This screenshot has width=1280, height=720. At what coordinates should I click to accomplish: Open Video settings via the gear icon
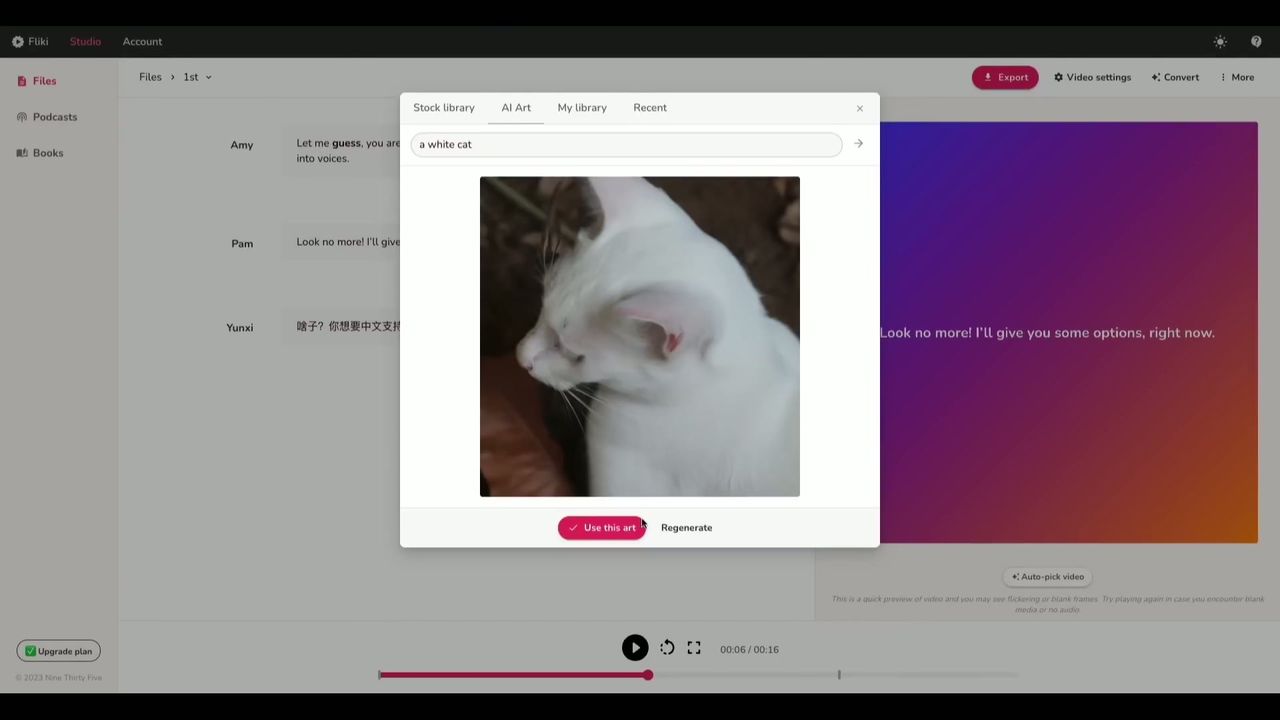1060,77
